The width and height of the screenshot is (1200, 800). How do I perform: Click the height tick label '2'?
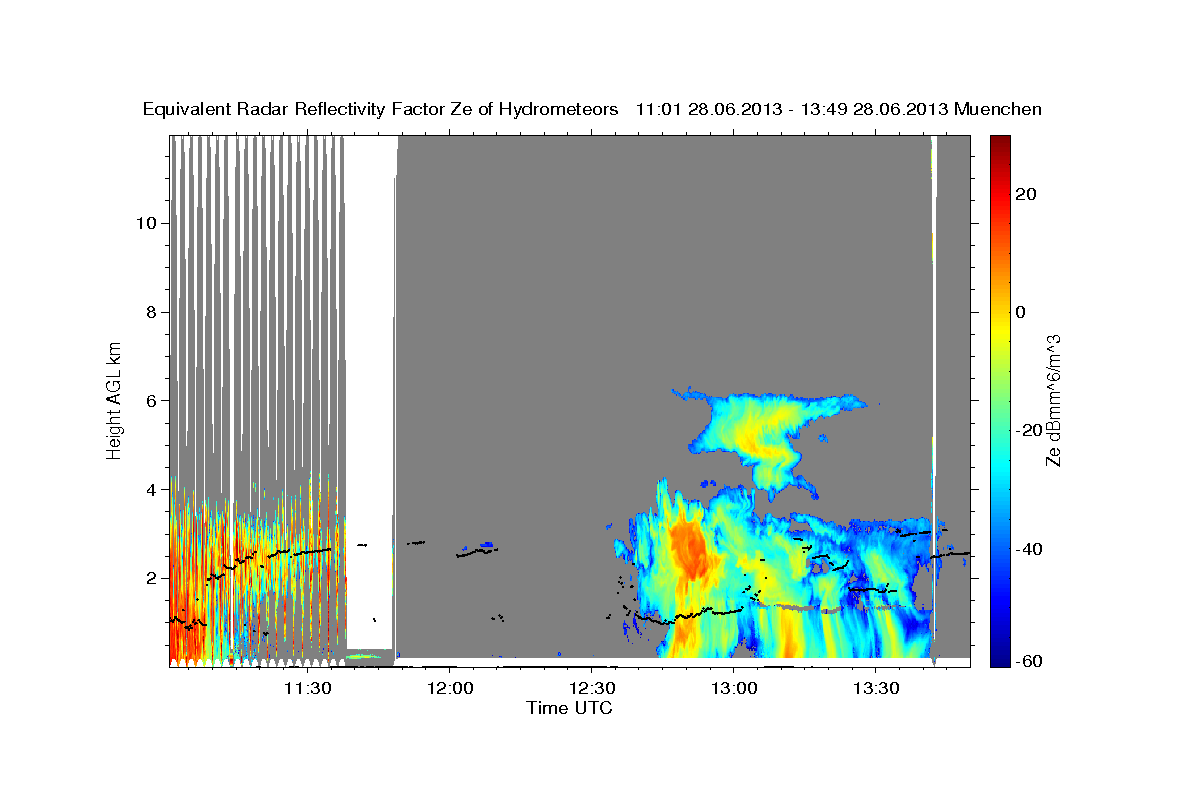point(152,578)
